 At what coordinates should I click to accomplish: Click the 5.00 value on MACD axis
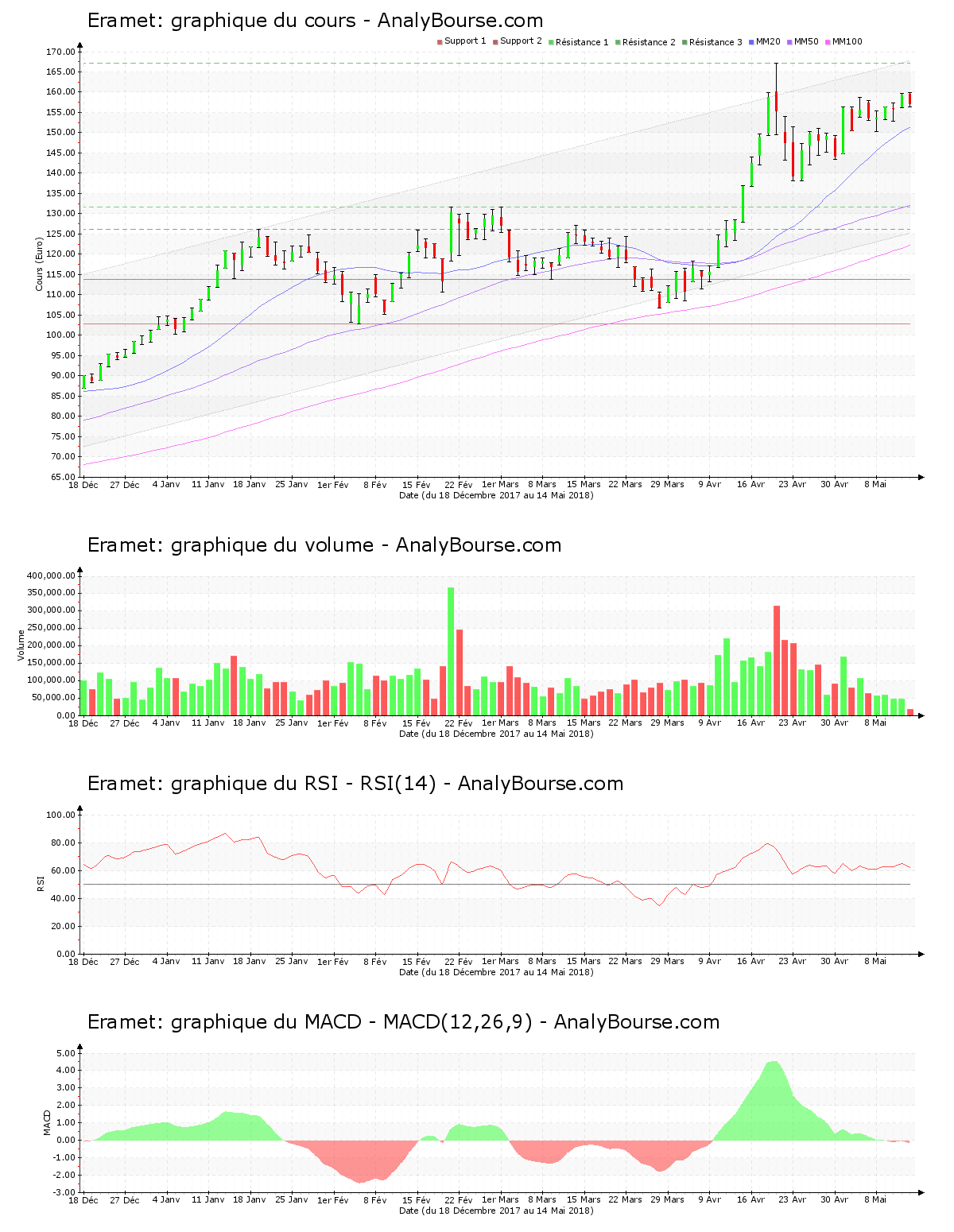(x=66, y=1053)
